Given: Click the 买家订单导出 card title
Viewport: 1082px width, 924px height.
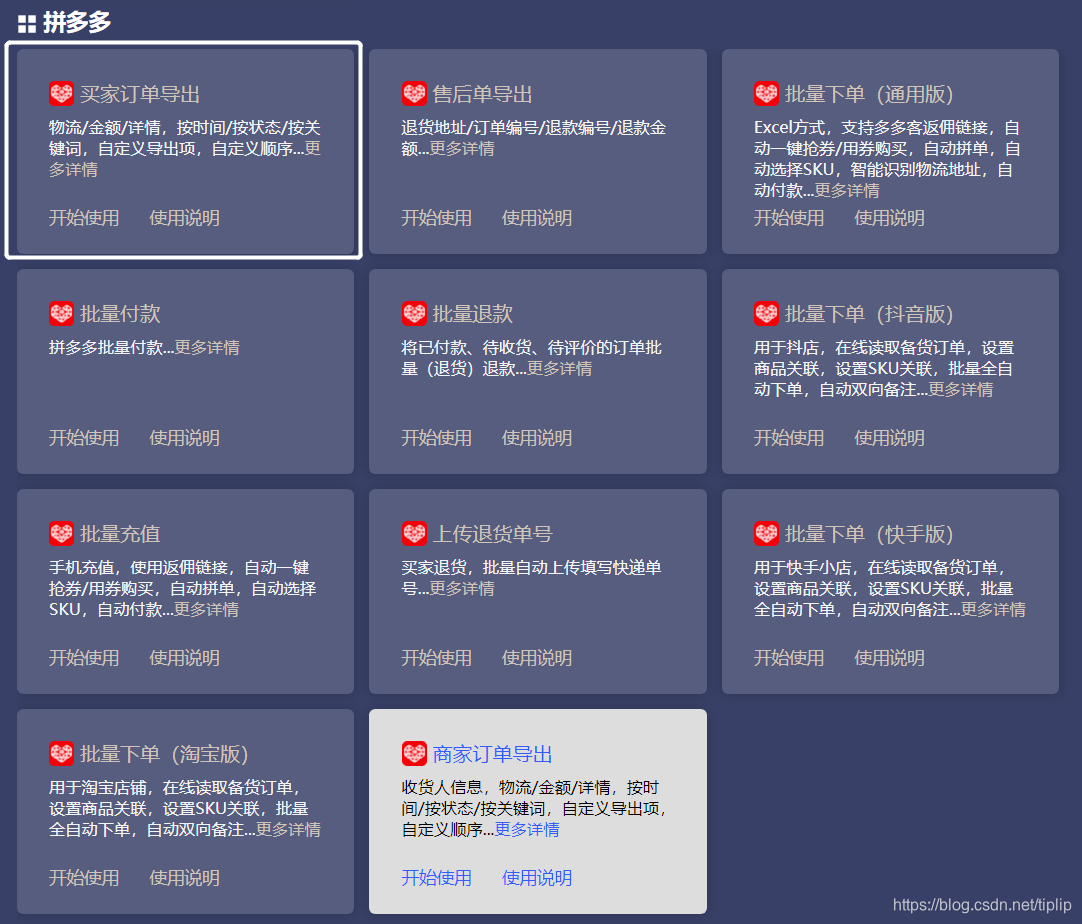Looking at the screenshot, I should pos(140,94).
